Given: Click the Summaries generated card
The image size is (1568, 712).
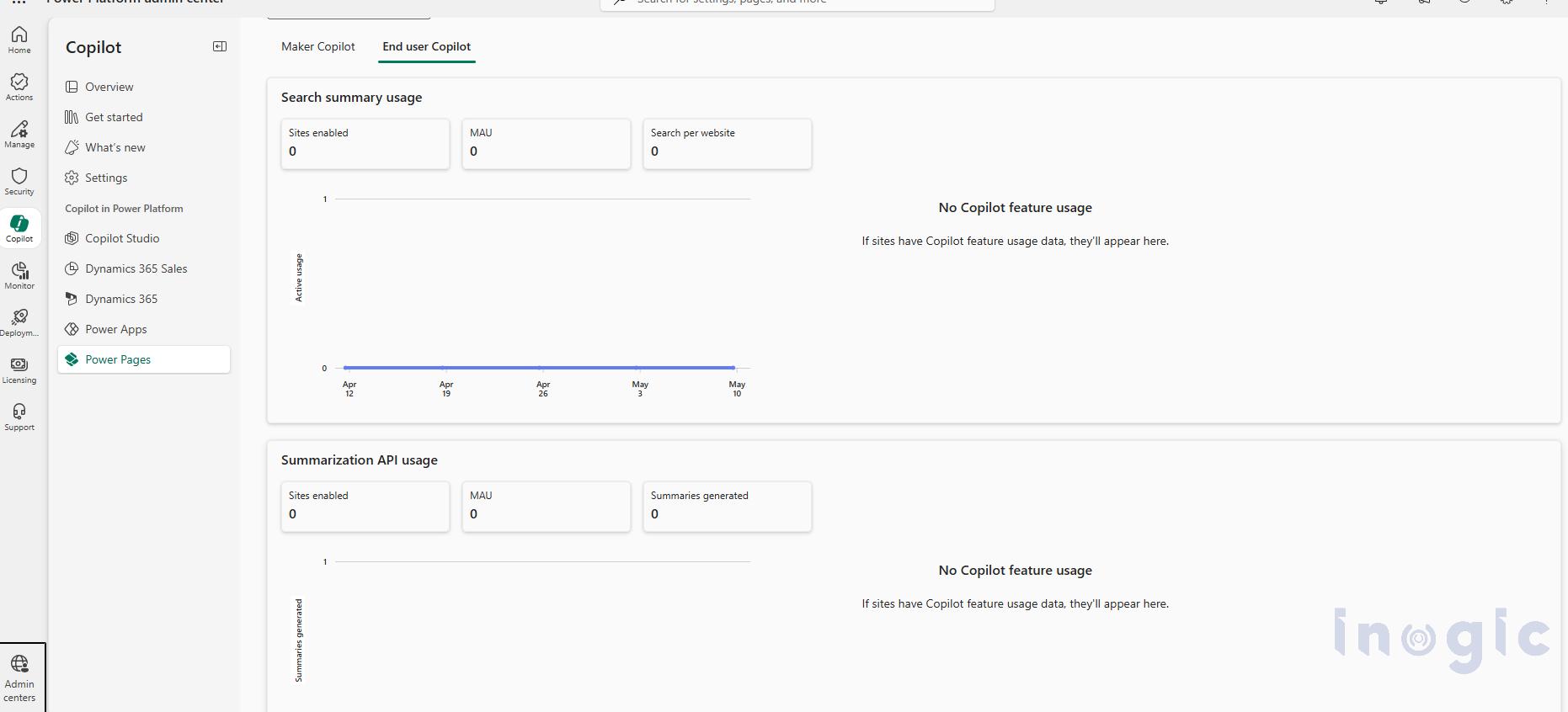Looking at the screenshot, I should (728, 507).
